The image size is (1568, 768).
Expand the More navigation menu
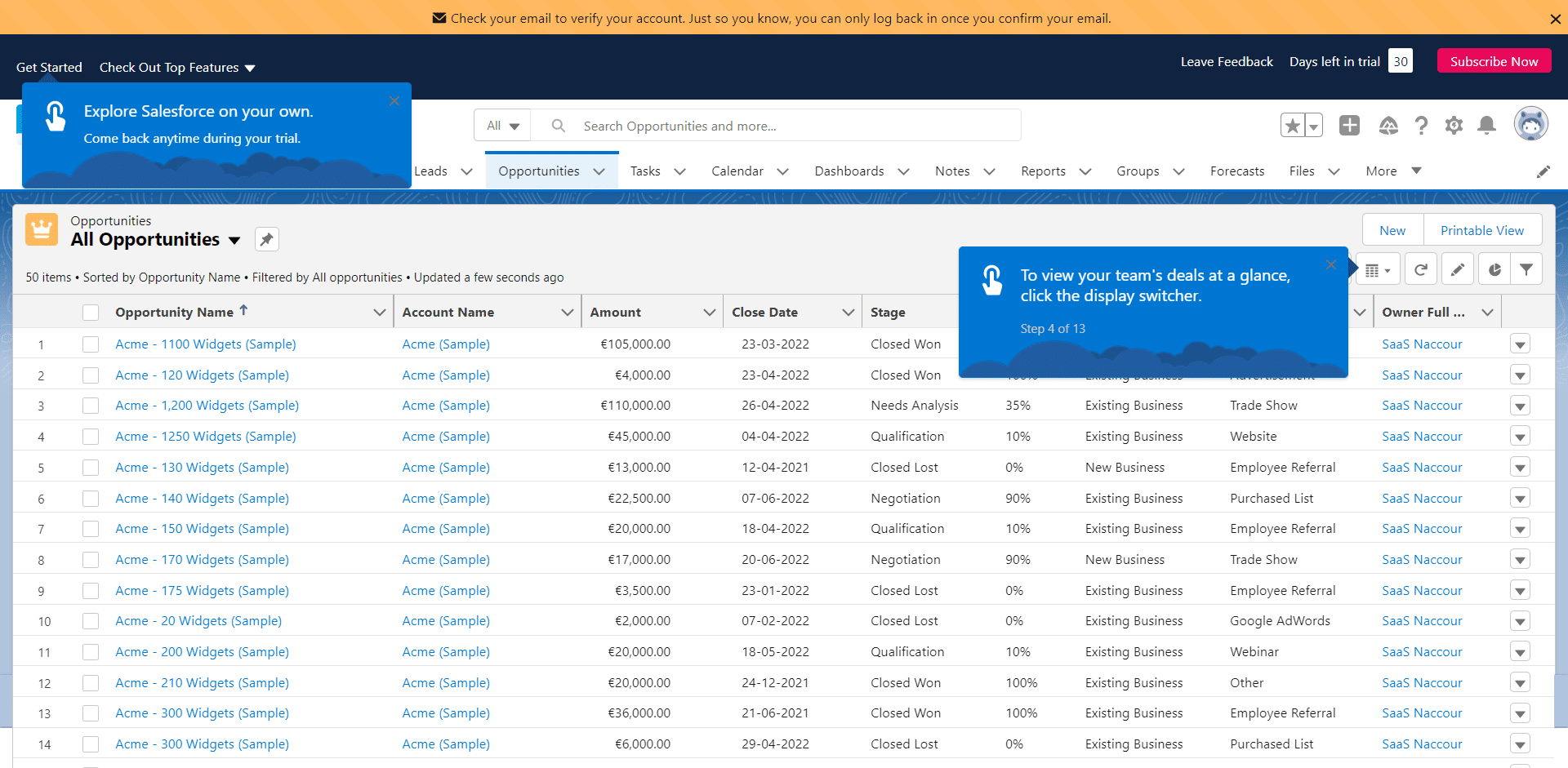click(1393, 171)
